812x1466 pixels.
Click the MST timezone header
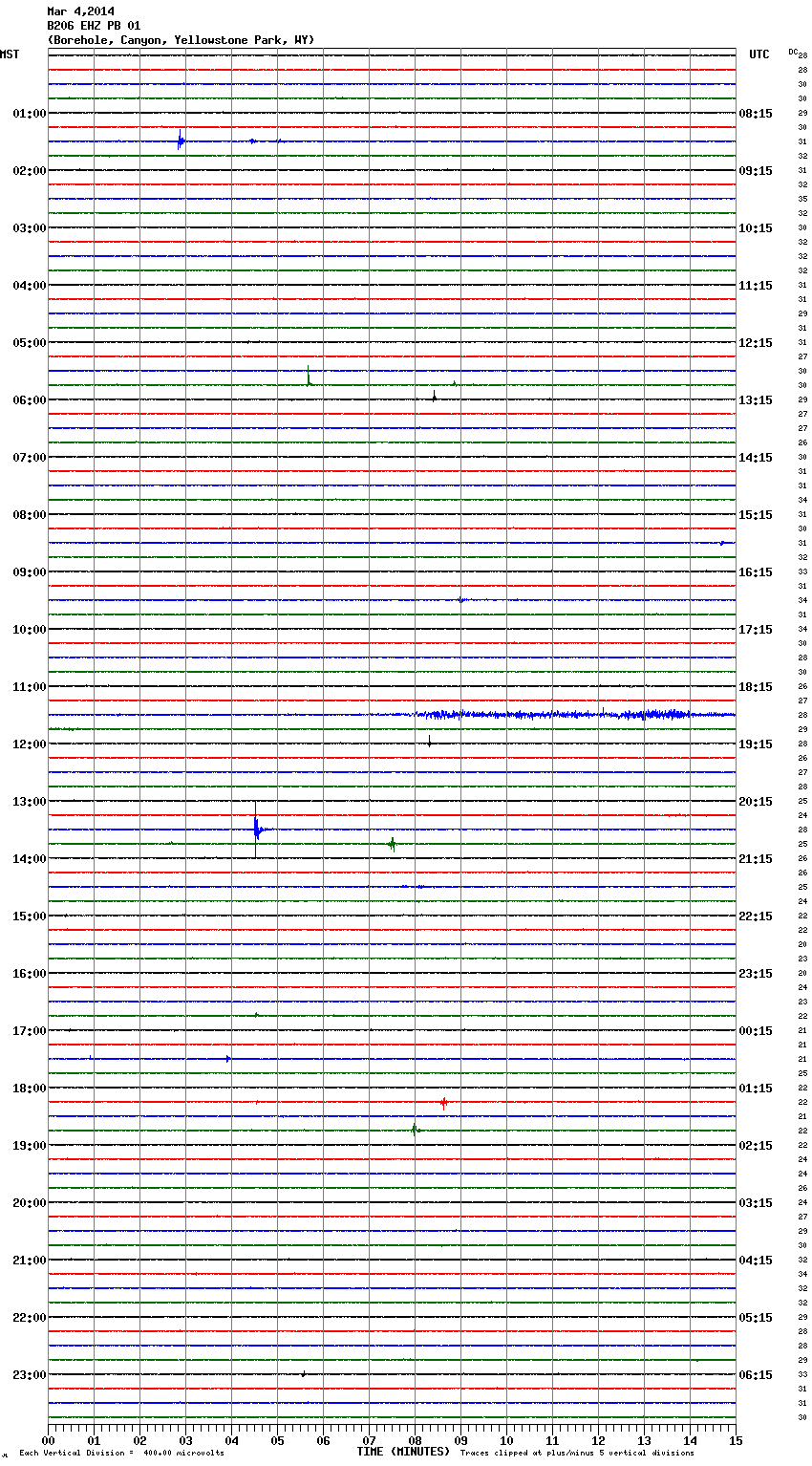[10, 54]
